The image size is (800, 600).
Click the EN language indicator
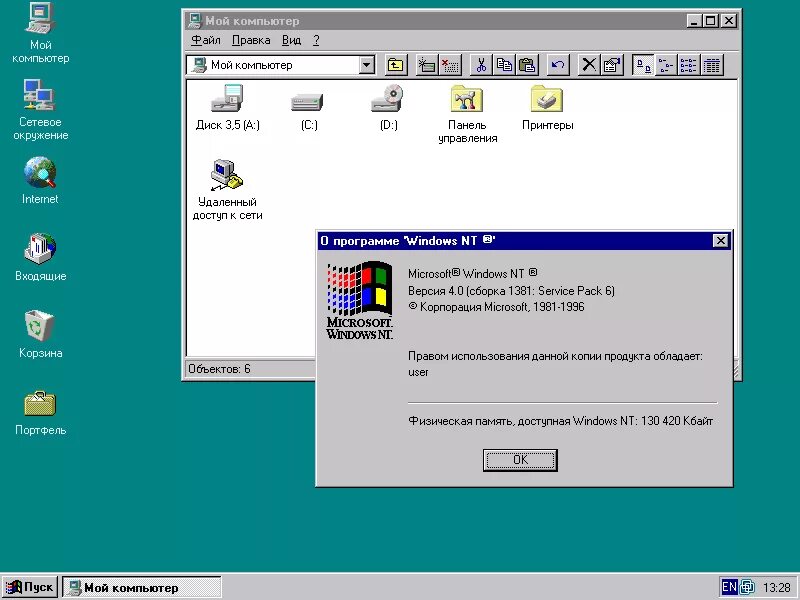[x=729, y=587]
